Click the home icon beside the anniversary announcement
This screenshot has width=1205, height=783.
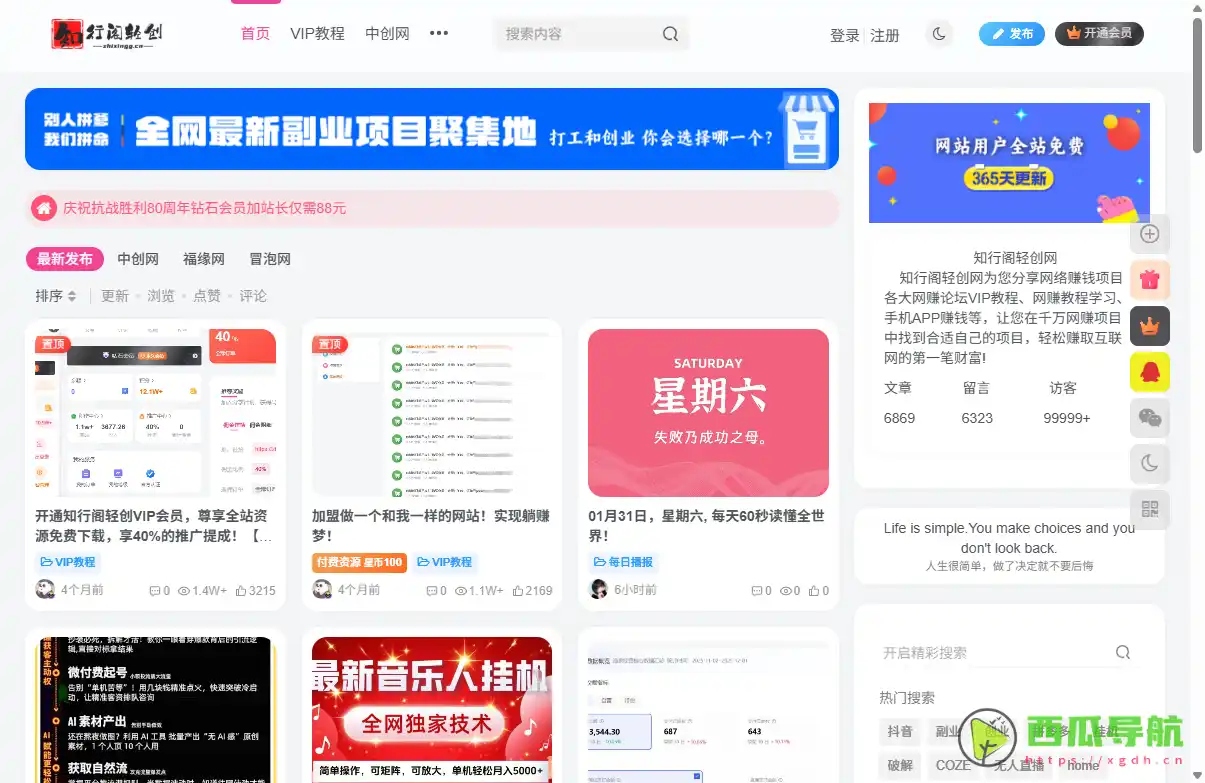tap(44, 208)
